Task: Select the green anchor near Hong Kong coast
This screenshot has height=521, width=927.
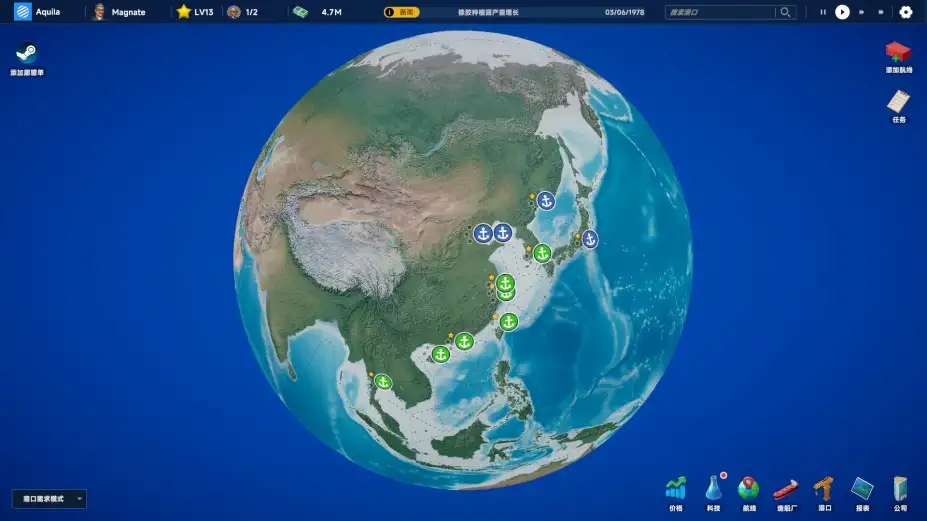Action: tap(464, 341)
